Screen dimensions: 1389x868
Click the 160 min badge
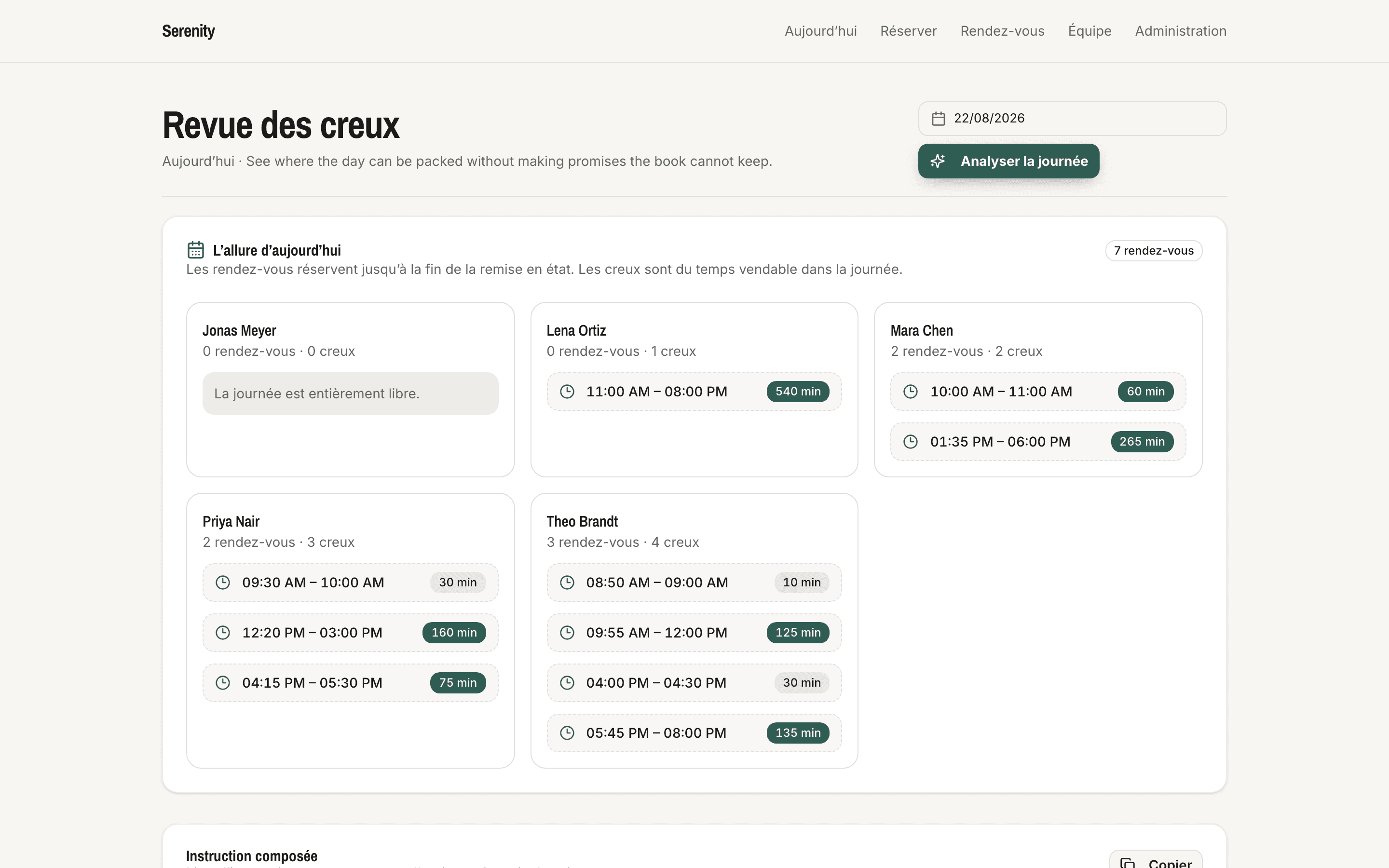[x=454, y=633]
